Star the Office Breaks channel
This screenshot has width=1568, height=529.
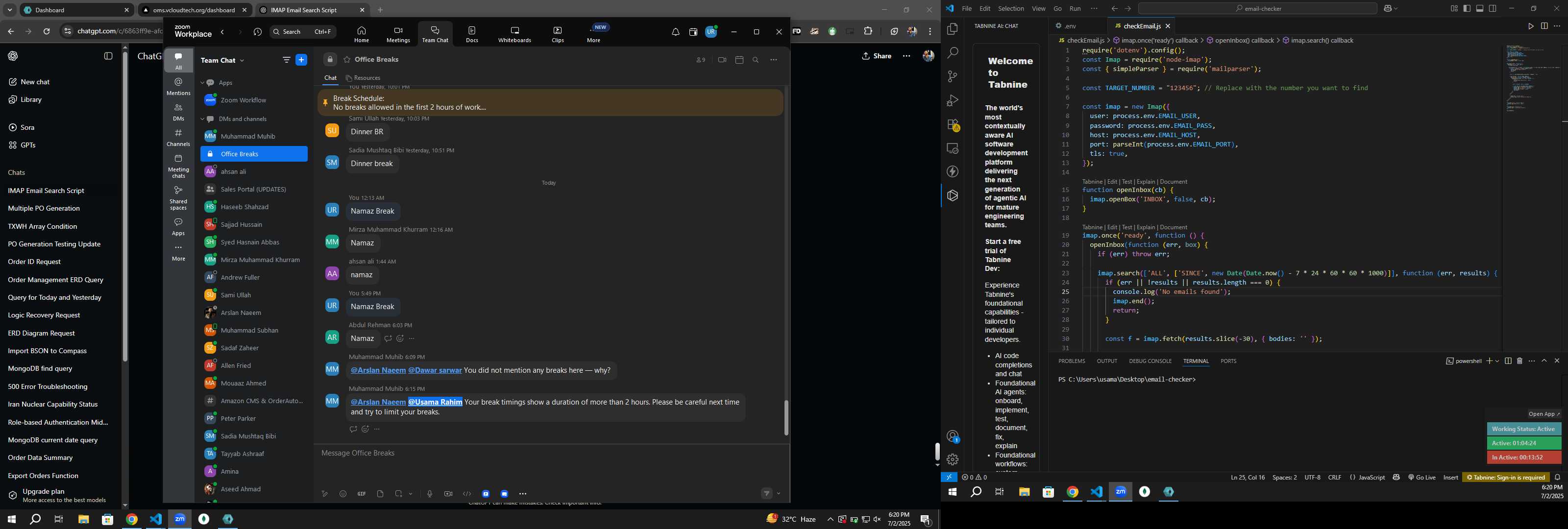pos(347,60)
